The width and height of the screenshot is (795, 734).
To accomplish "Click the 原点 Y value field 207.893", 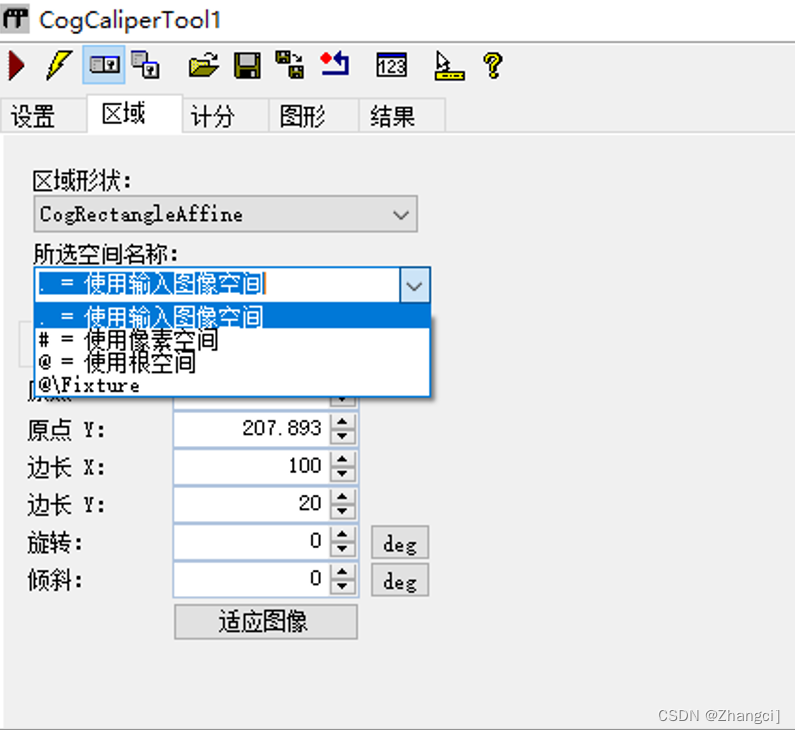I will [x=252, y=429].
